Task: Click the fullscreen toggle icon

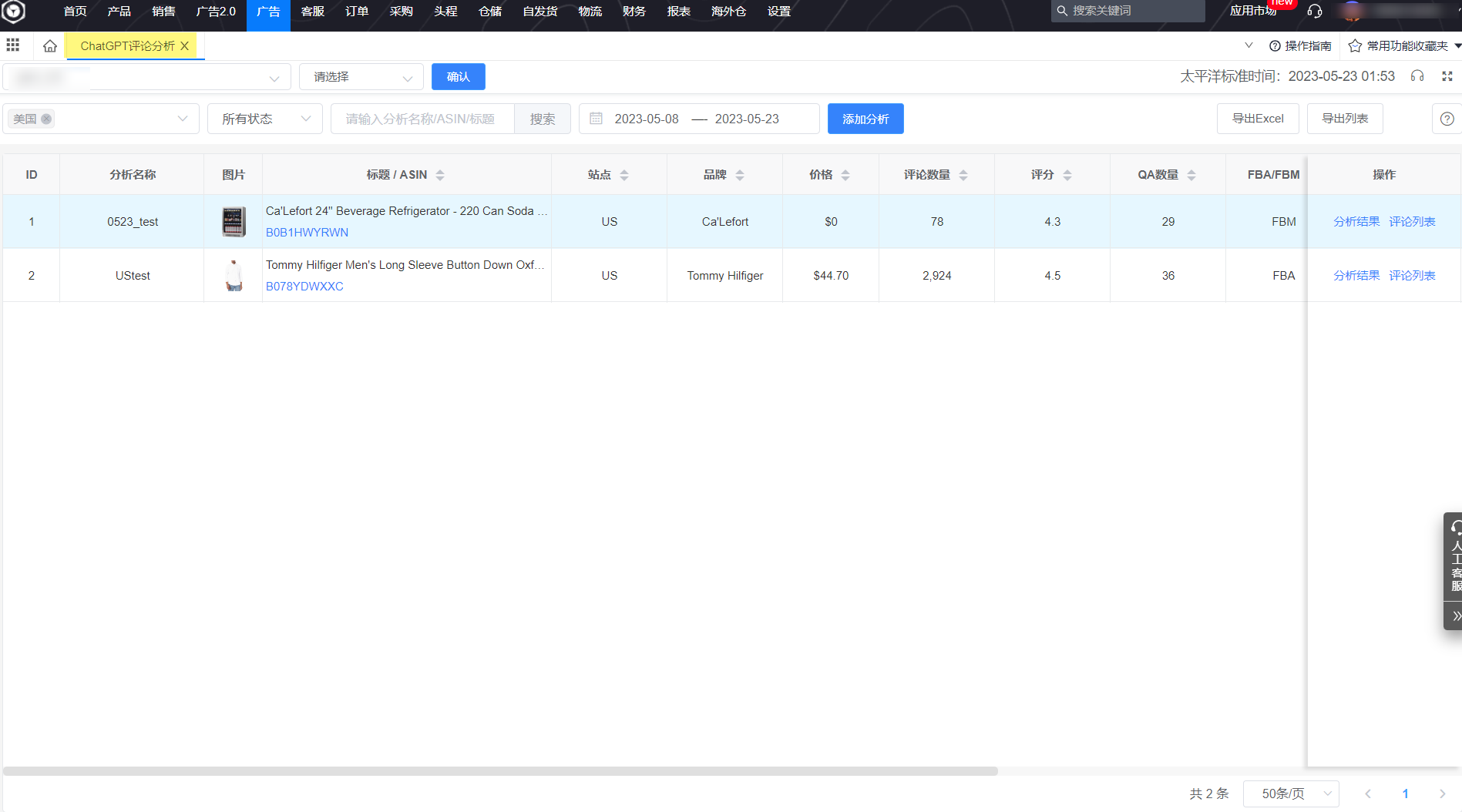Action: point(1447,76)
